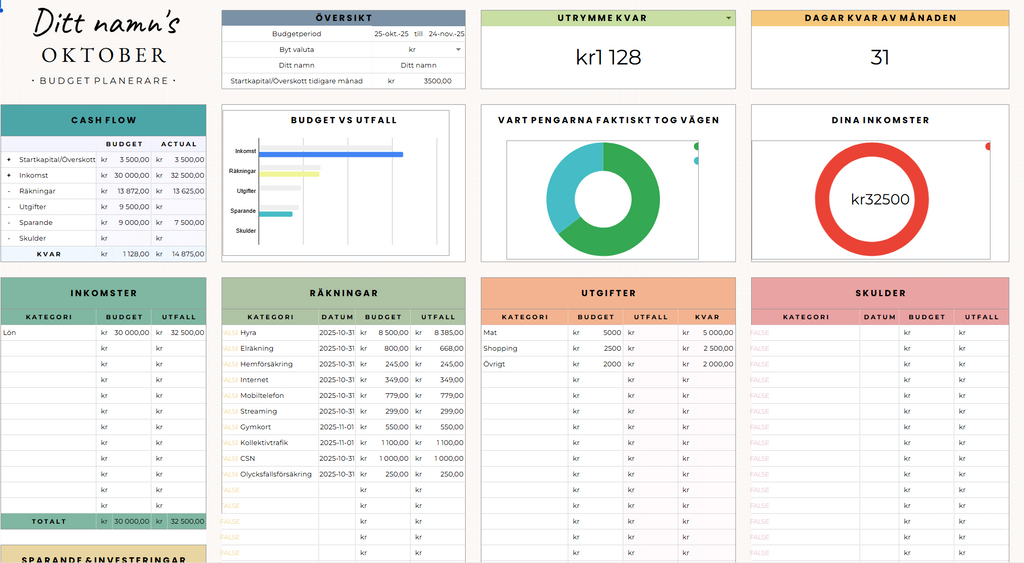Image resolution: width=1024 pixels, height=563 pixels.
Task: Toggle the FALSE checkbox beside CSN
Action: click(229, 458)
